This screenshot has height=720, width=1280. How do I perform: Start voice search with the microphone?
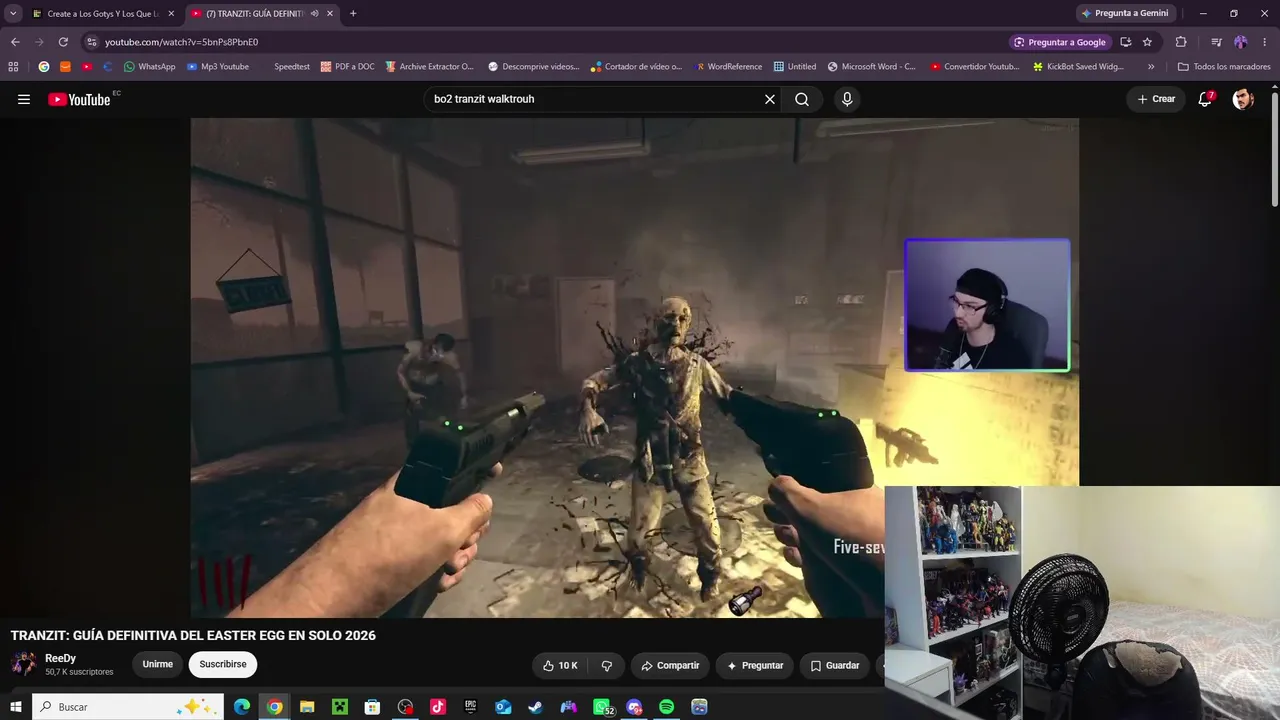847,99
